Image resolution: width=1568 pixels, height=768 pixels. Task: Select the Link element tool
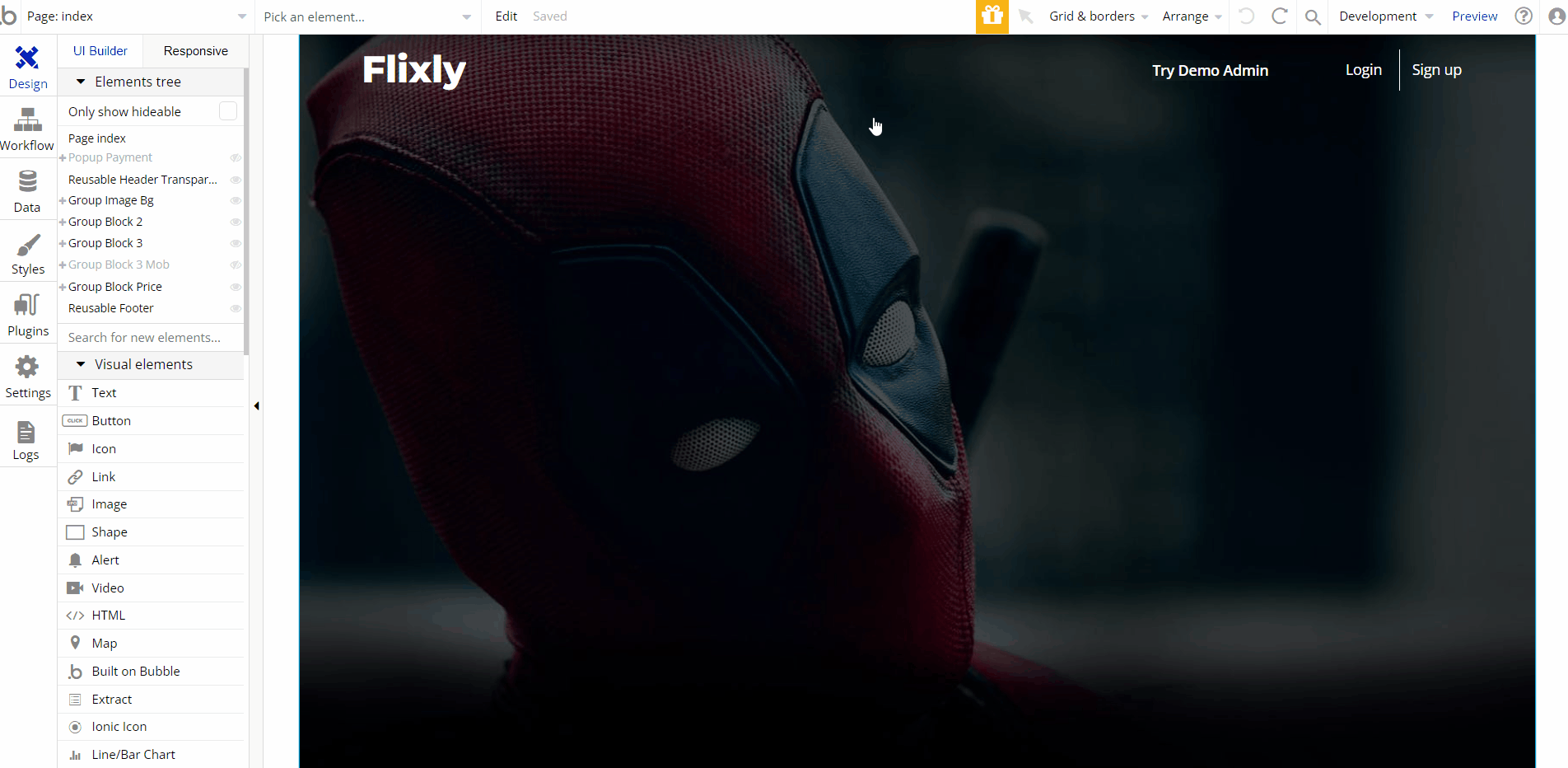tap(152, 477)
